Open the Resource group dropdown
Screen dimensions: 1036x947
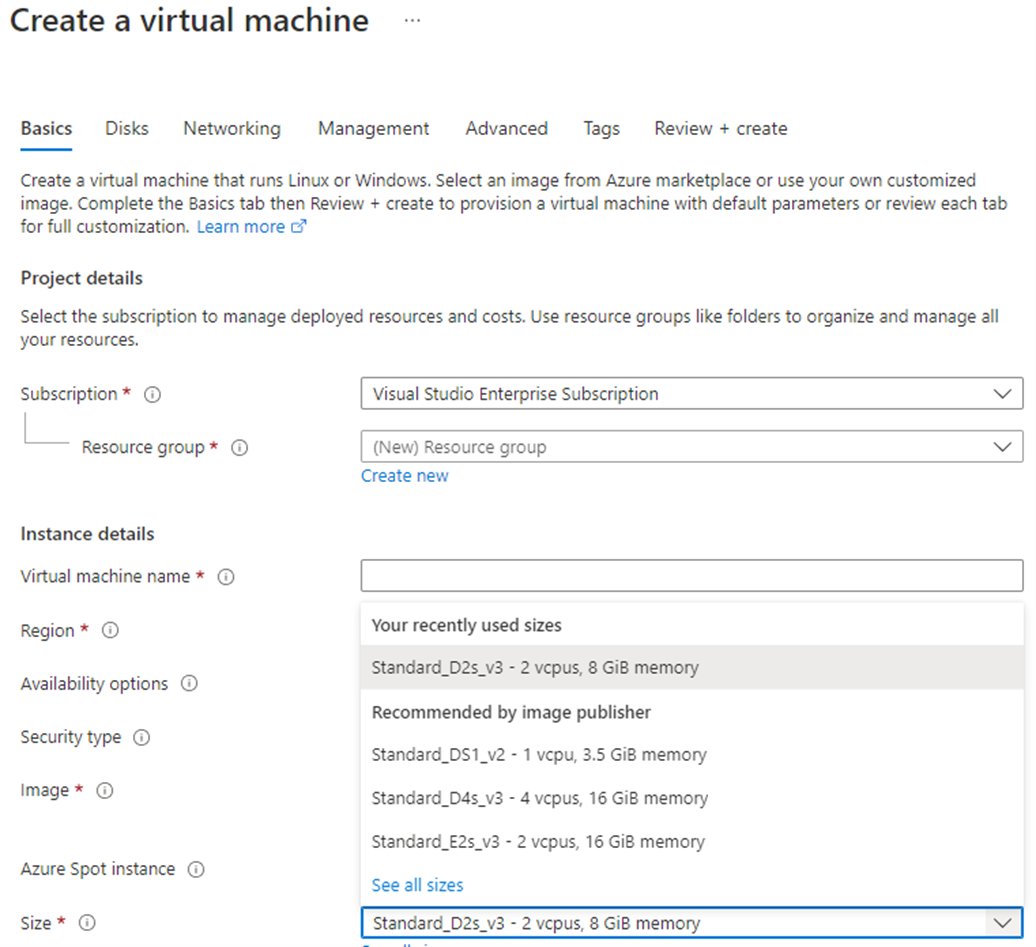(691, 447)
